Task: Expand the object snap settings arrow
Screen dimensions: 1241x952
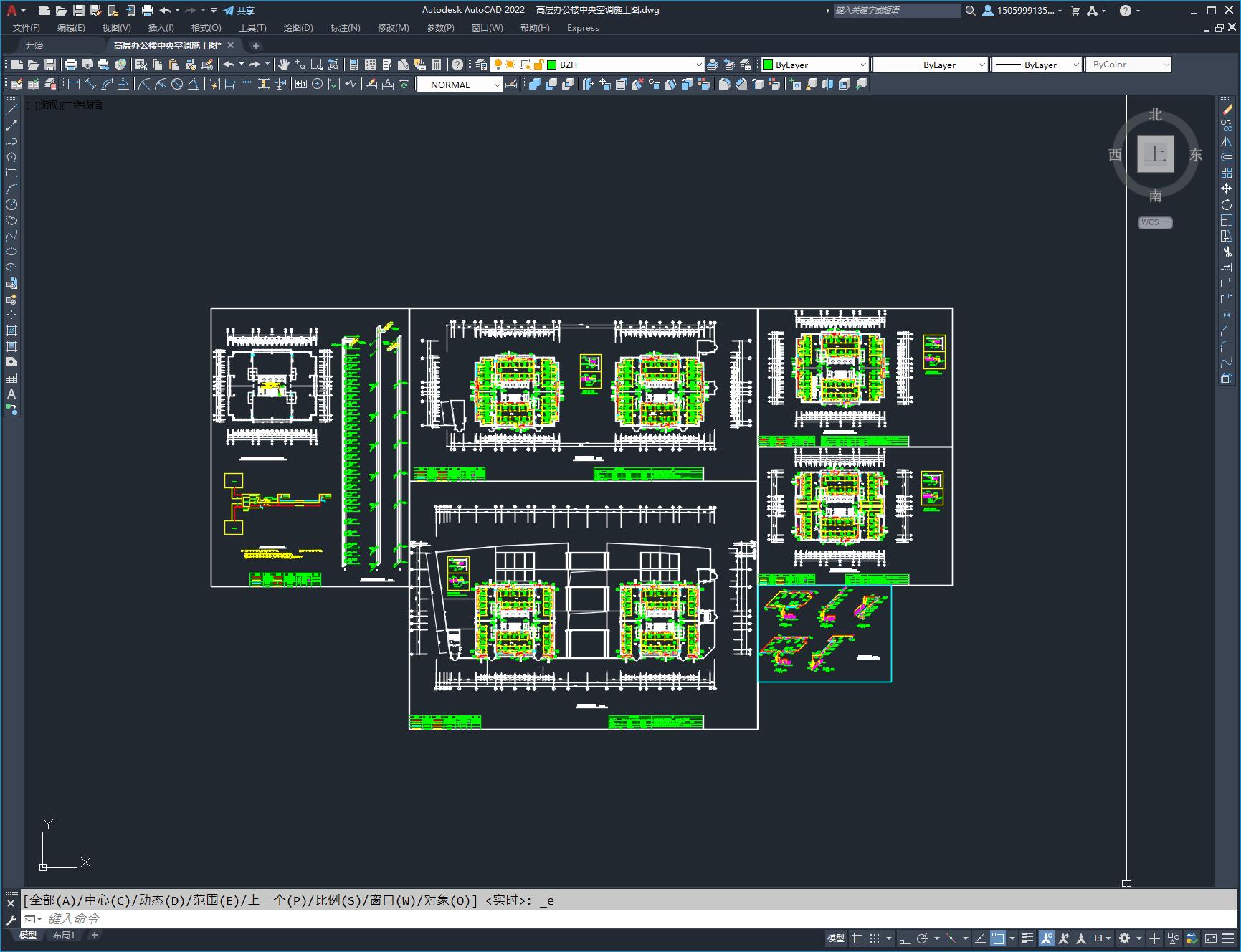Action: [x=1012, y=938]
